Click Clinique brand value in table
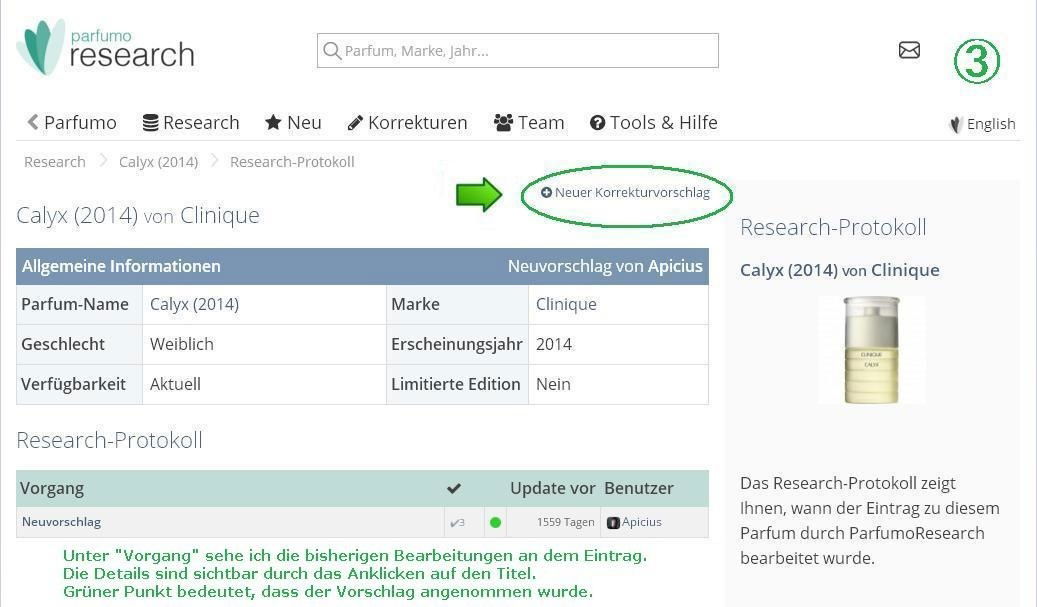 coord(566,304)
